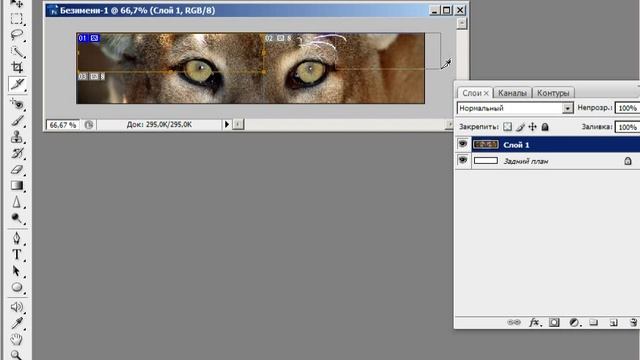Click the padlock on Задний план layer
Screen dimensions: 640x360
click(628, 161)
